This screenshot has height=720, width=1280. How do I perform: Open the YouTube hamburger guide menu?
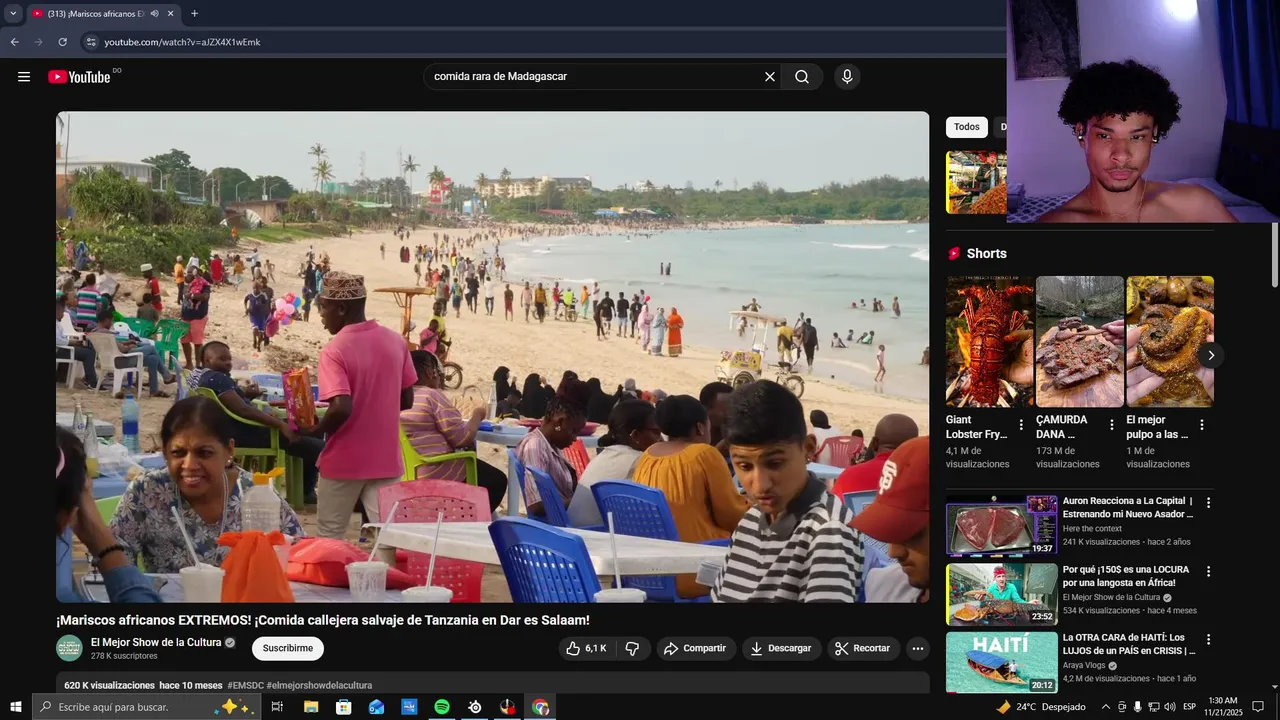click(24, 77)
